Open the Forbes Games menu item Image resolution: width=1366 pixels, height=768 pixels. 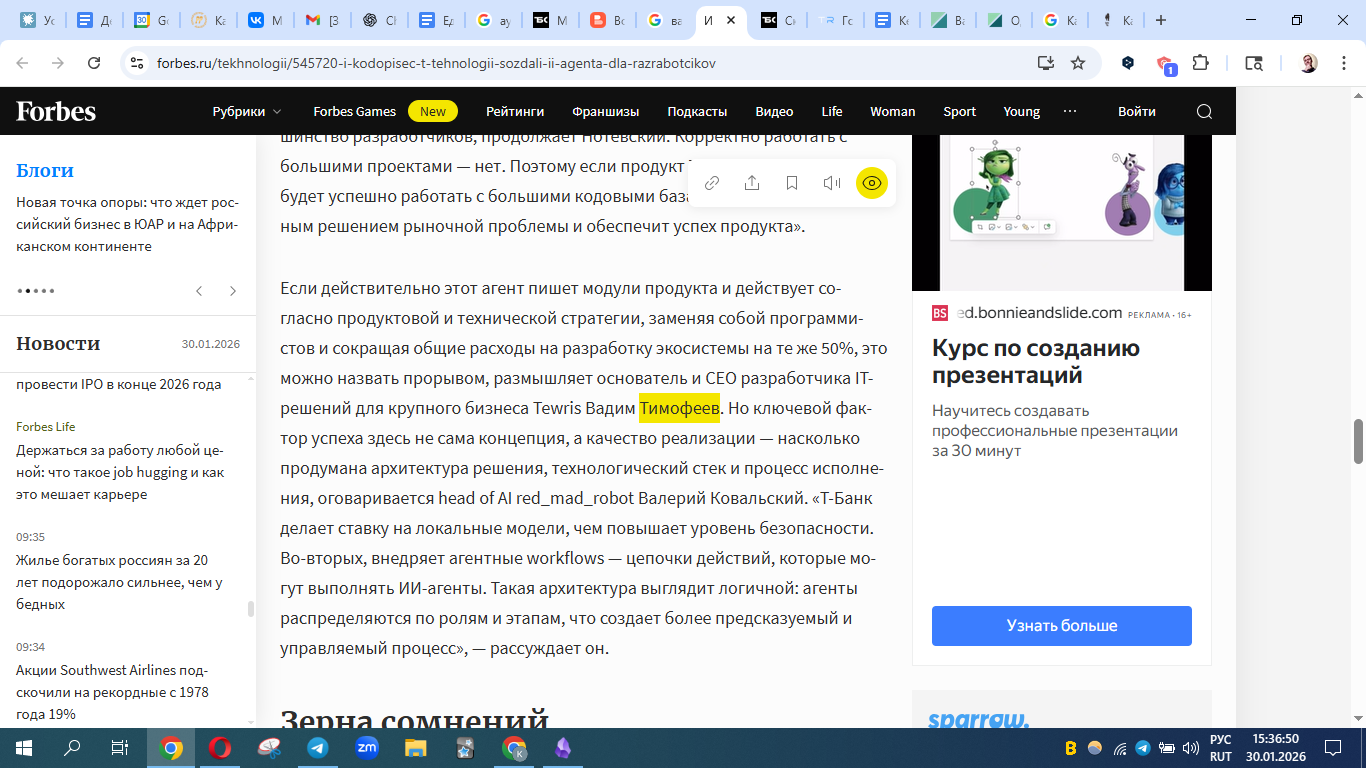355,111
